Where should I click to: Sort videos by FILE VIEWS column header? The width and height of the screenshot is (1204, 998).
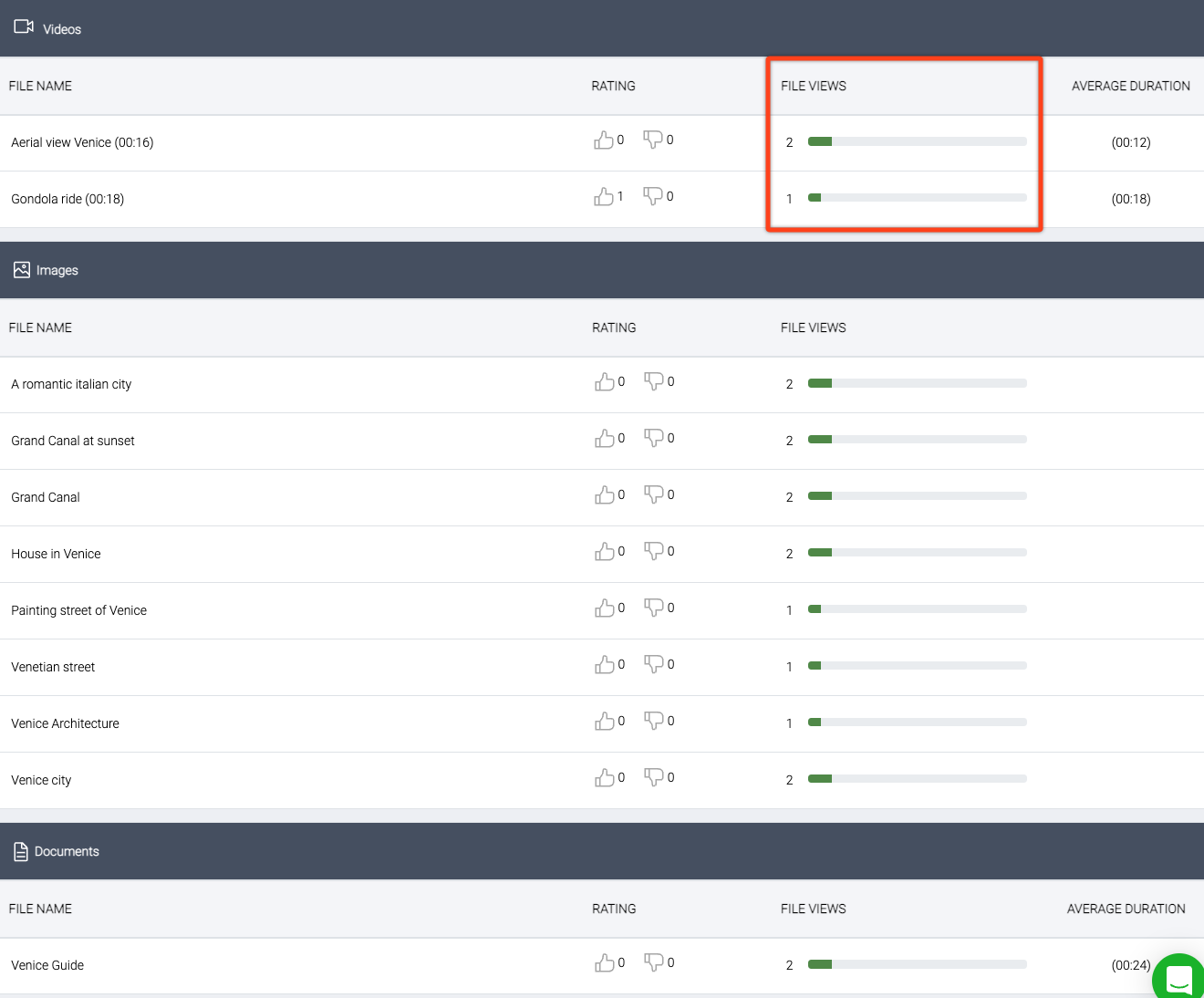[x=813, y=86]
